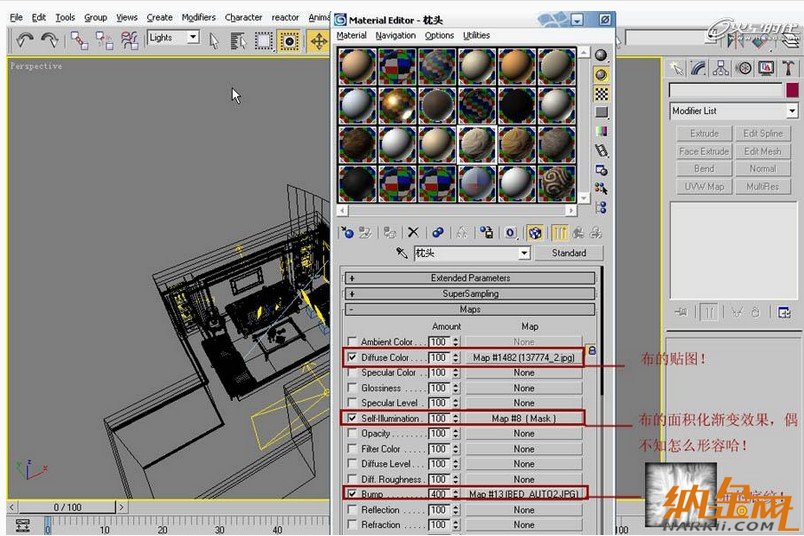This screenshot has width=804, height=536.
Task: Disable the Diffuse Color map checkbox
Action: click(352, 357)
